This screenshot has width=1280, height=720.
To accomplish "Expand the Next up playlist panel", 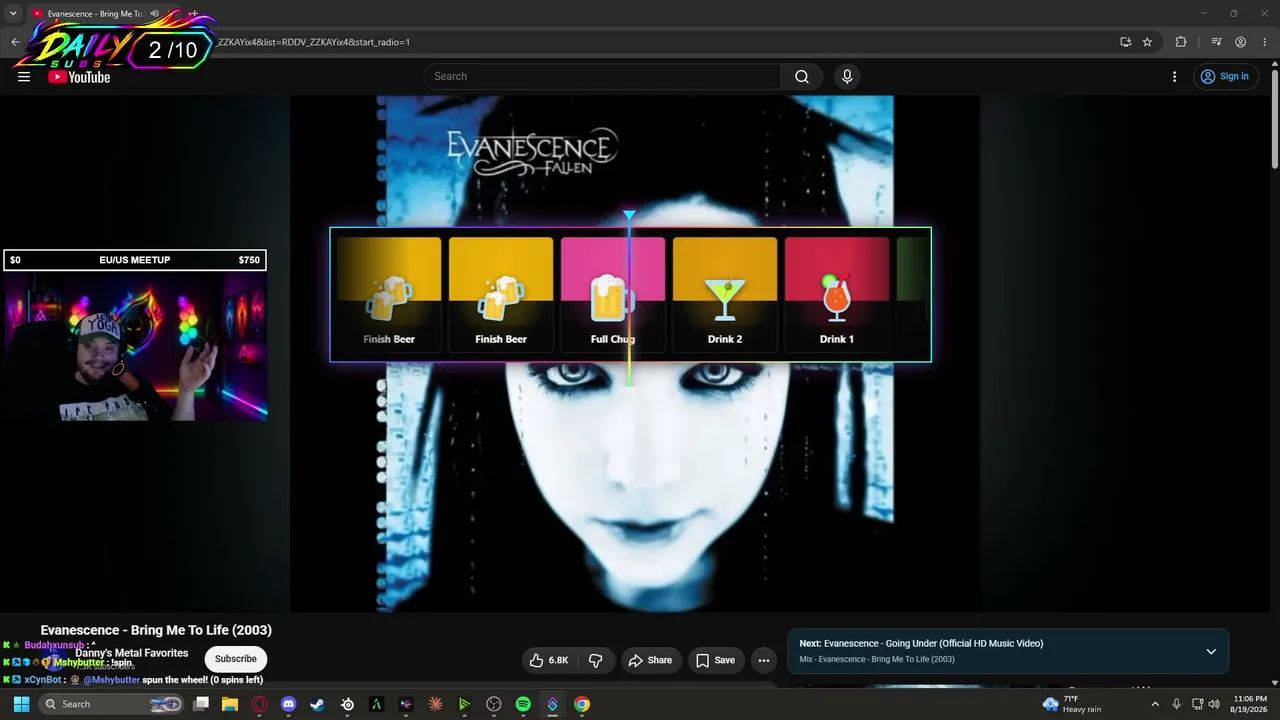I will click(x=1211, y=652).
